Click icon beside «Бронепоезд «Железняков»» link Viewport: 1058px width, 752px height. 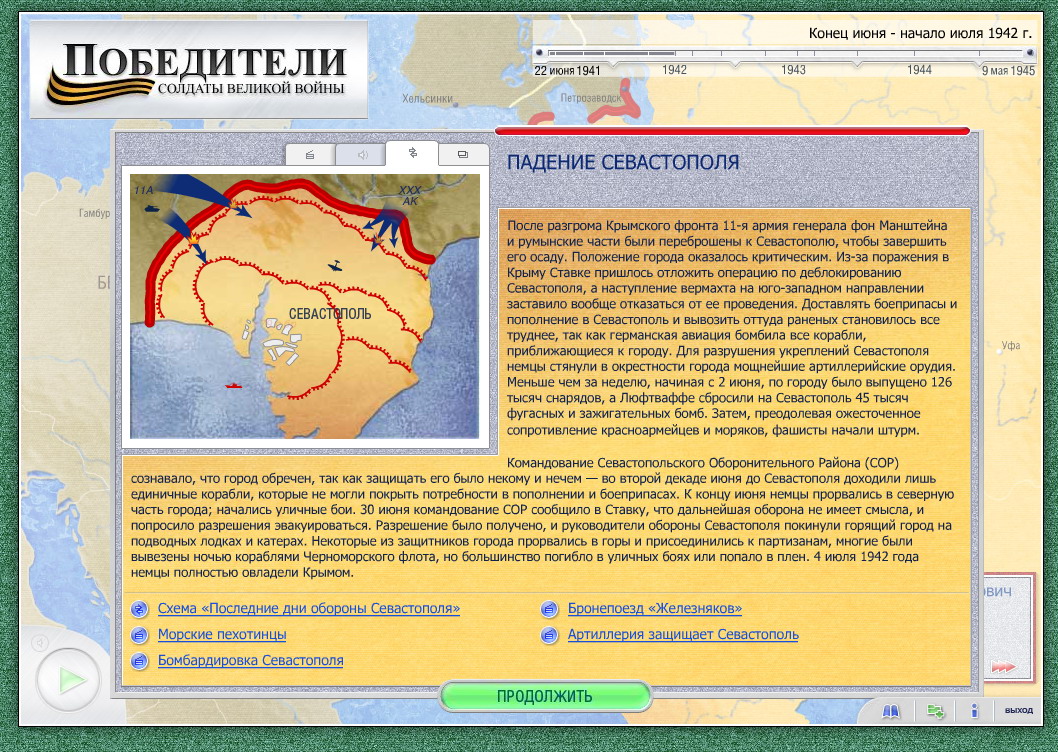[x=548, y=609]
